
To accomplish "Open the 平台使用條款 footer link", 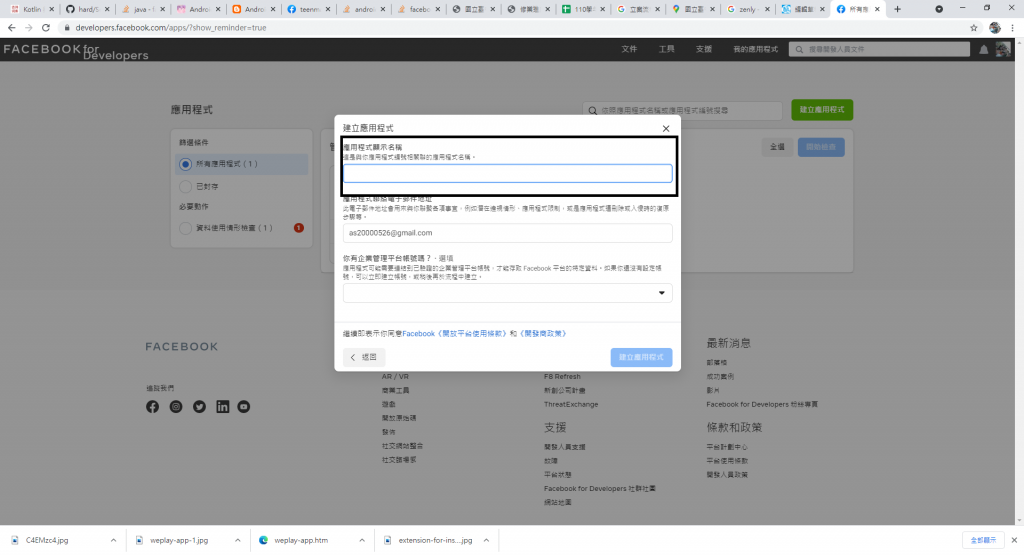I will (x=727, y=461).
